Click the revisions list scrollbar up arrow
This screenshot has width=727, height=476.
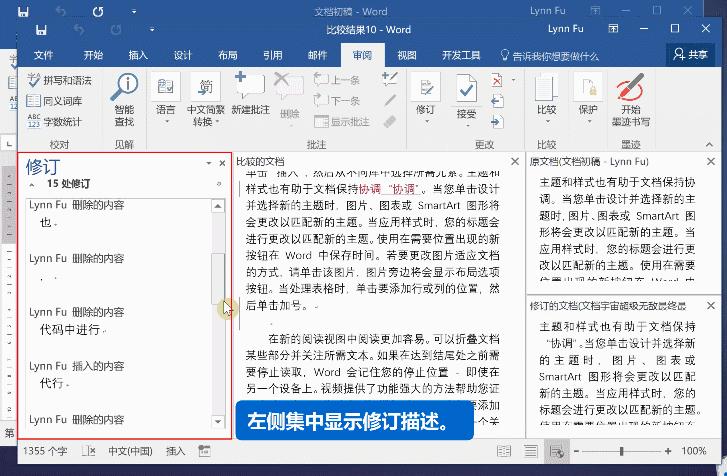point(217,206)
